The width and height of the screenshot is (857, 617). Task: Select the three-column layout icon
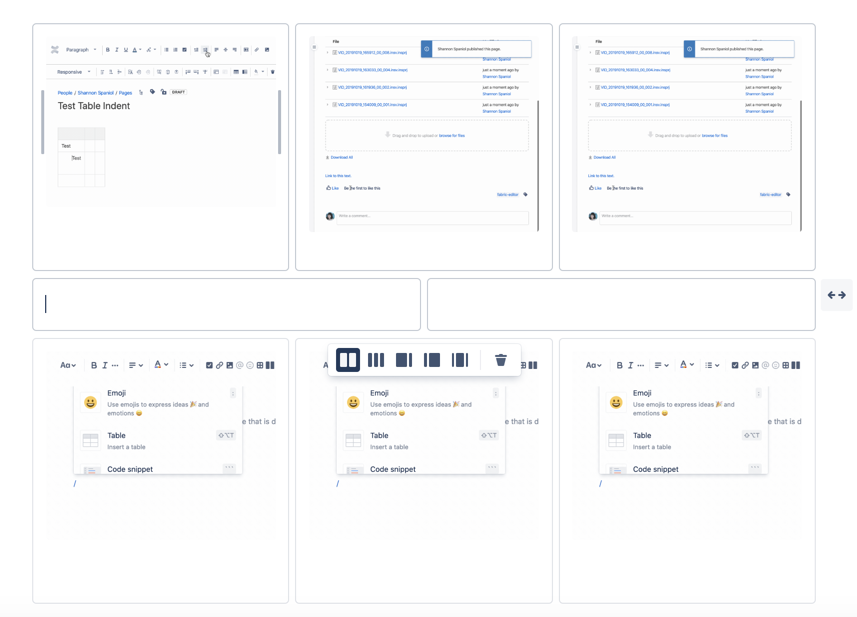point(377,359)
